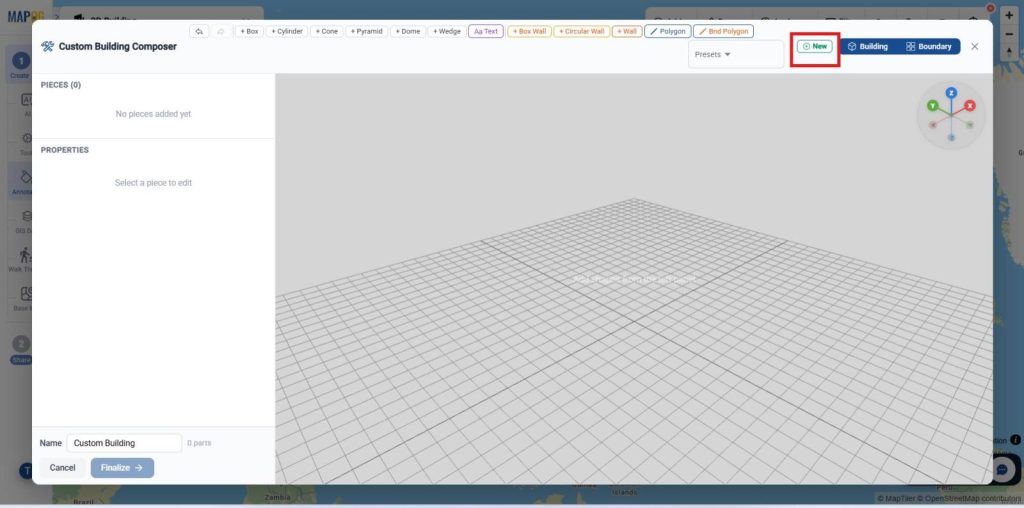Click the blue Z axis on gizmo
Image resolution: width=1024 pixels, height=508 pixels.
pyautogui.click(x=952, y=93)
